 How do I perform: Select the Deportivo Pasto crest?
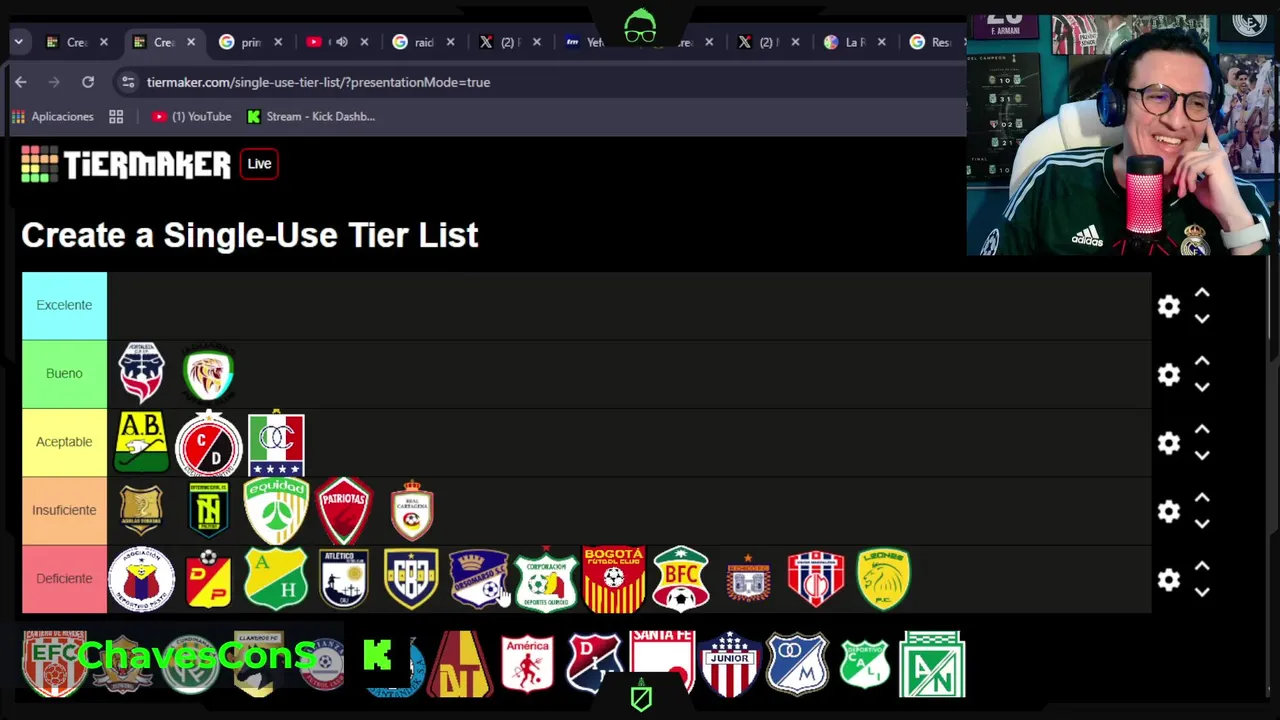click(141, 579)
